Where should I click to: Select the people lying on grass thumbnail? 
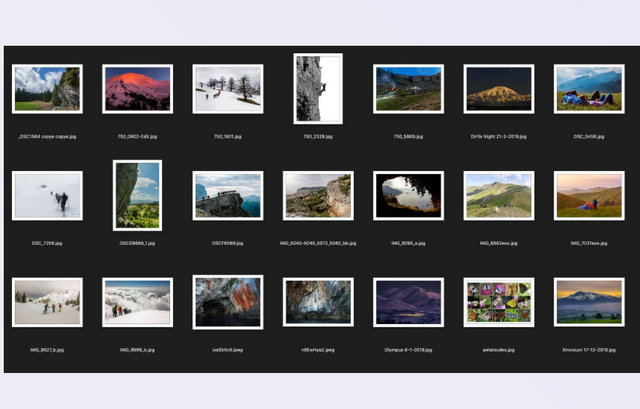(589, 89)
